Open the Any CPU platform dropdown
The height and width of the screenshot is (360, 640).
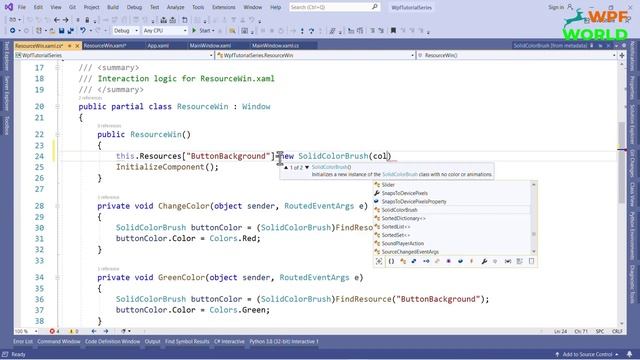click(164, 31)
